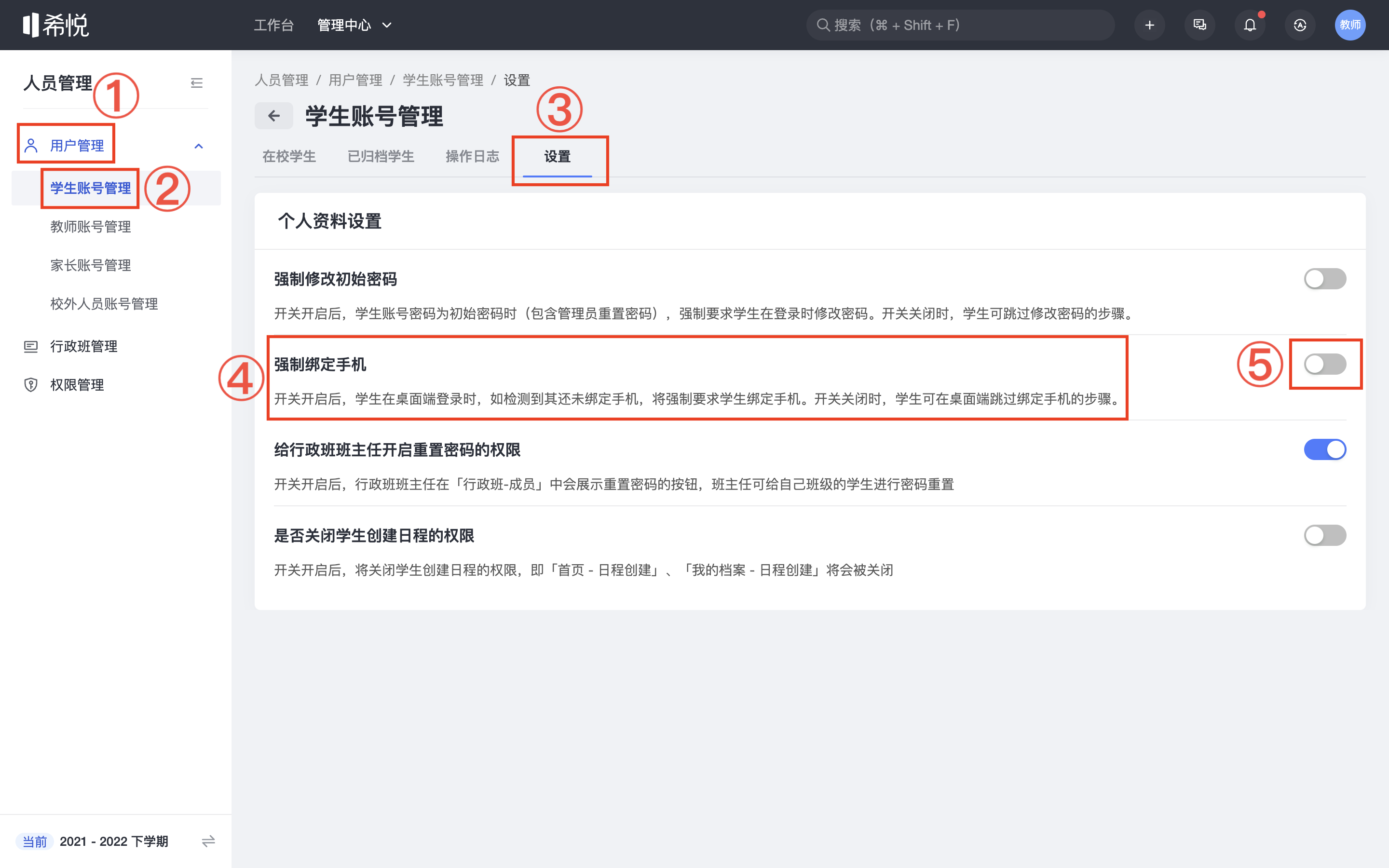Viewport: 1389px width, 868px height.
Task: Click the 强制绑定手机 title
Action: (x=320, y=364)
